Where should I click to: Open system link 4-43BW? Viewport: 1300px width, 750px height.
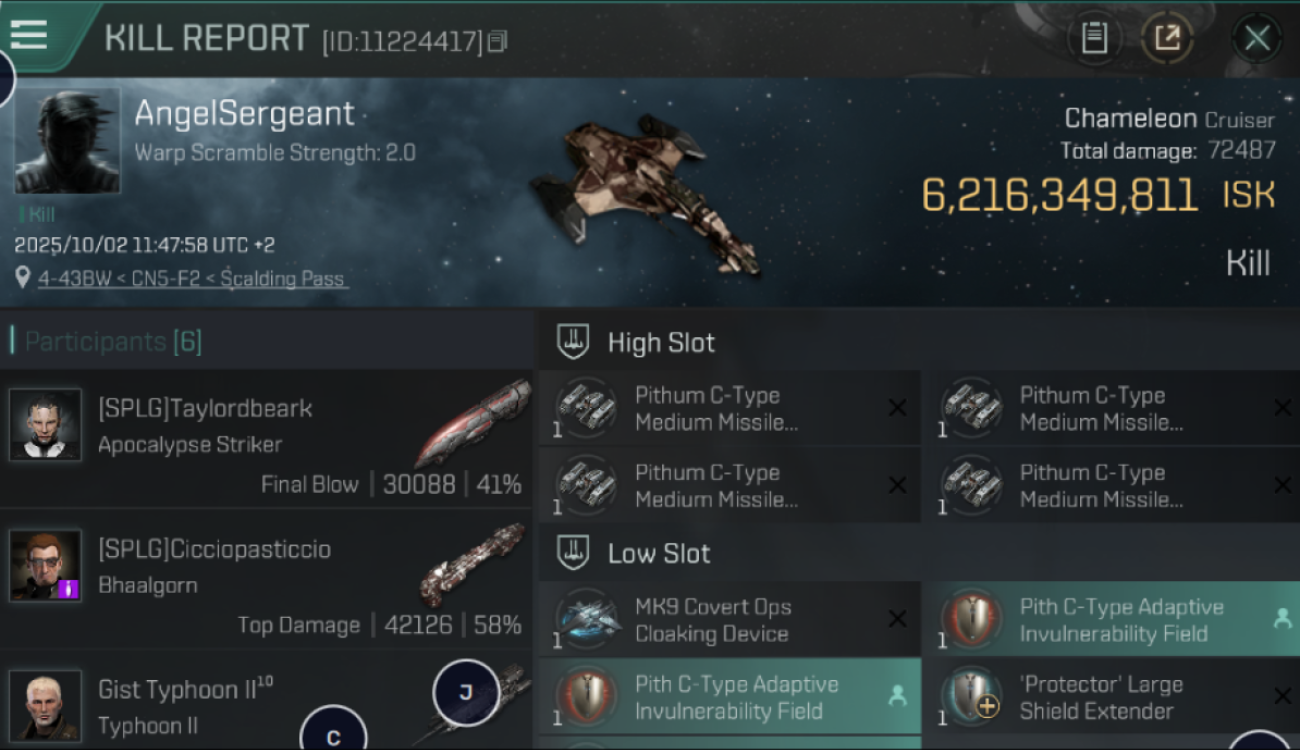pyautogui.click(x=69, y=279)
